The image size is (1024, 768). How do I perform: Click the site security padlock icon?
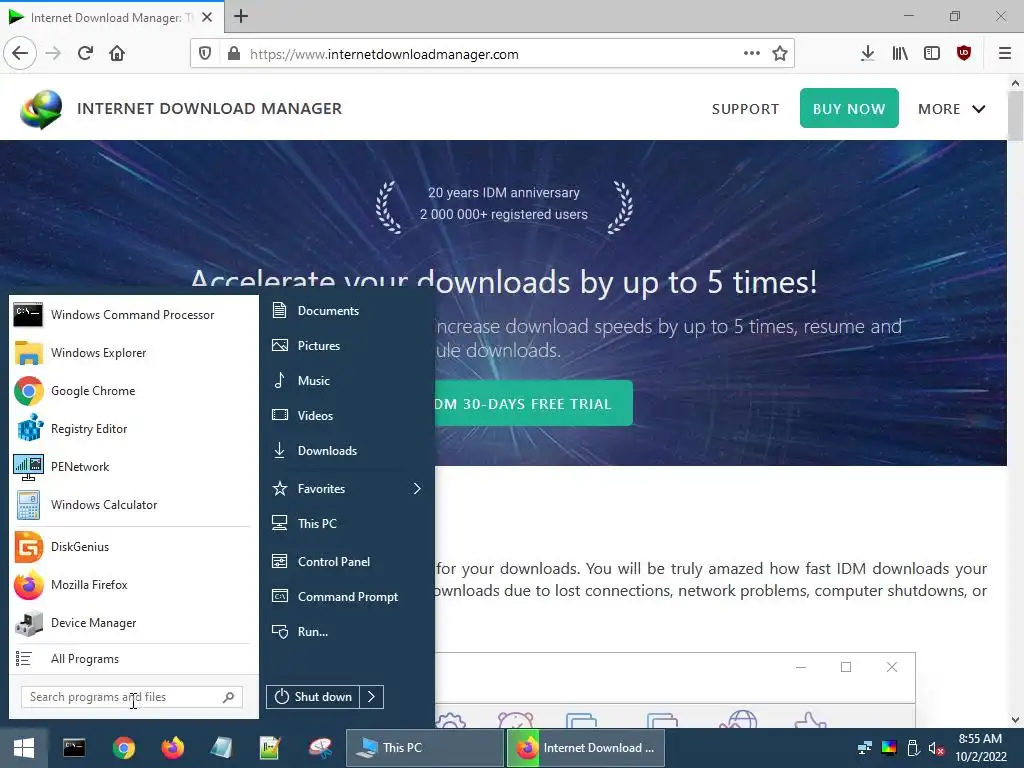[x=234, y=54]
